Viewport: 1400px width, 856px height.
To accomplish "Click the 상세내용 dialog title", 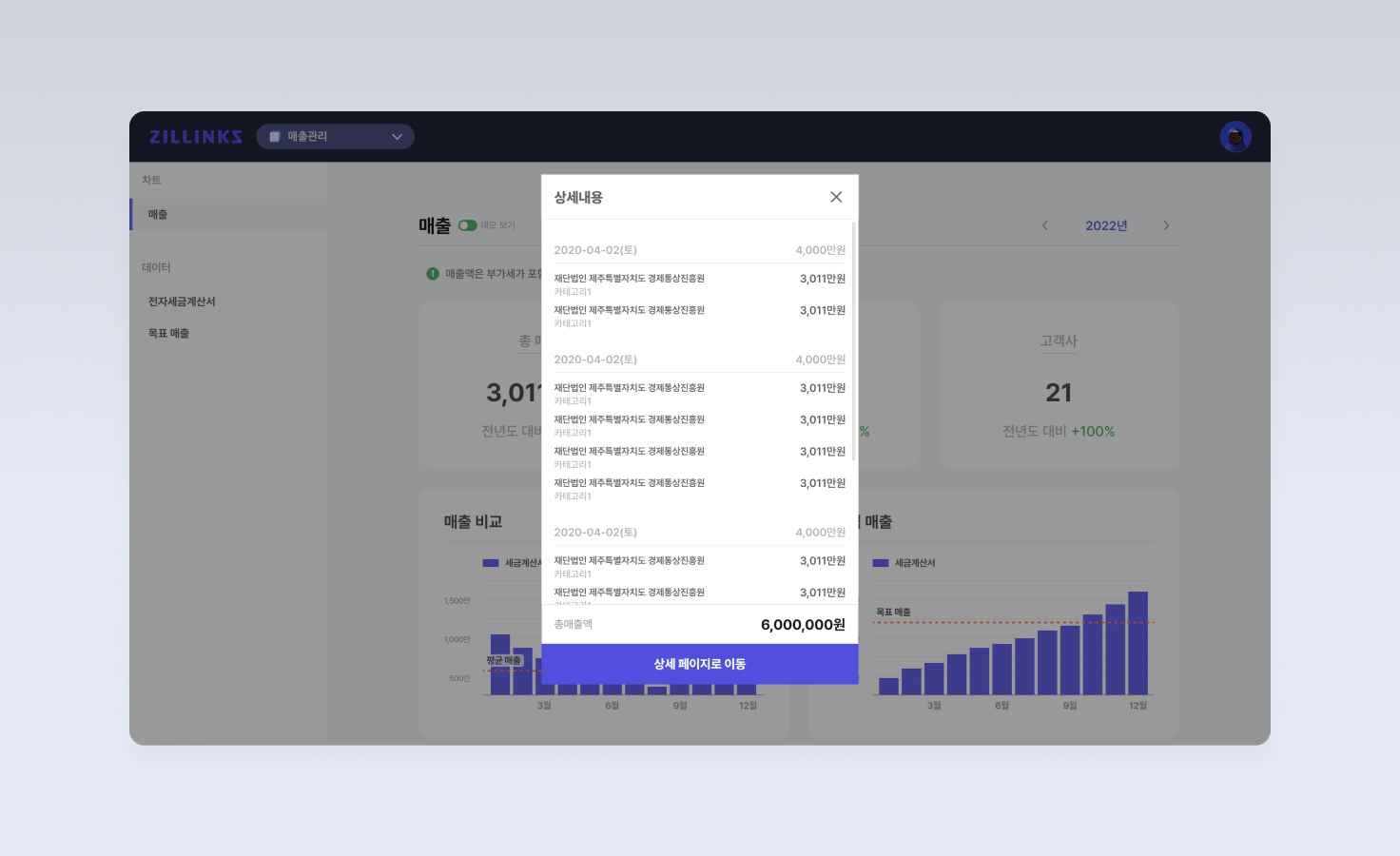I will click(578, 197).
